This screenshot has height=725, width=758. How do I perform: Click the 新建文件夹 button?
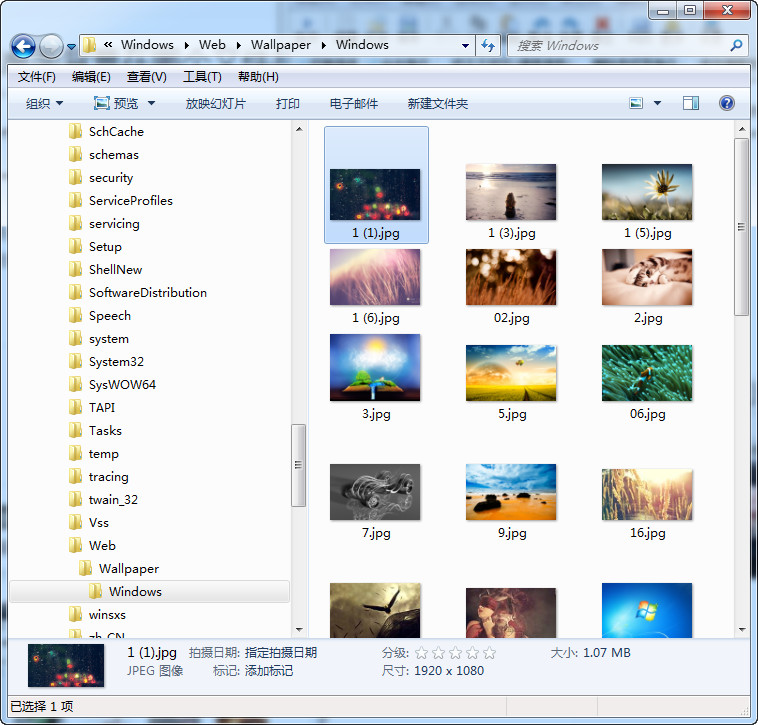[437, 103]
